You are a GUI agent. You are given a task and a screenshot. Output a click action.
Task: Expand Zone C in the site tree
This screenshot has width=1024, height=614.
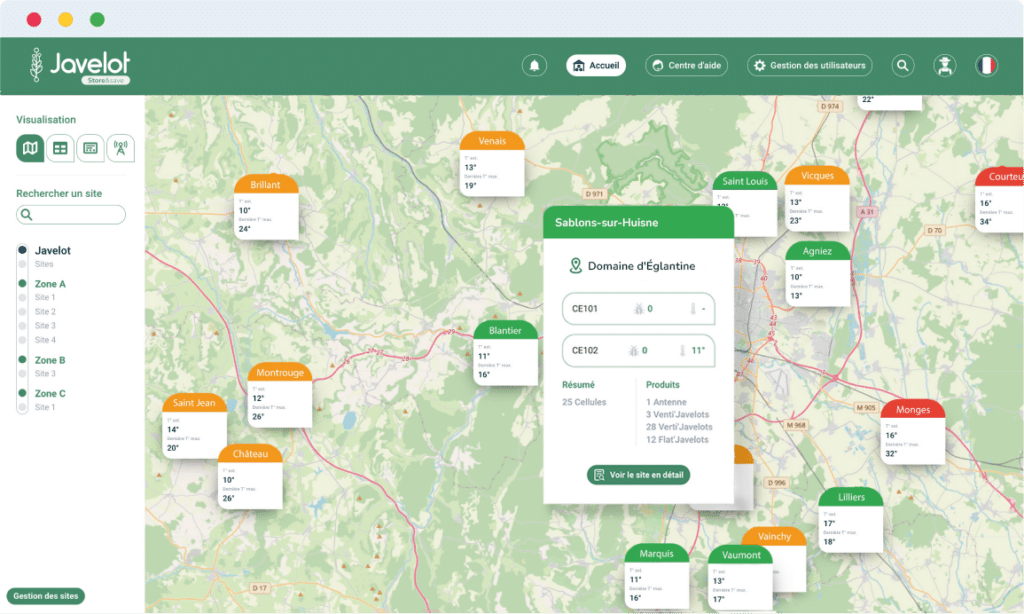pyautogui.click(x=50, y=394)
